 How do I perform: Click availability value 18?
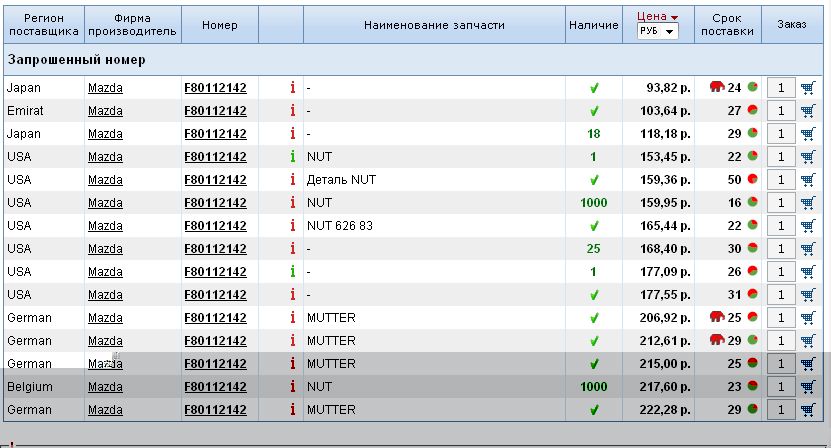[x=594, y=134]
